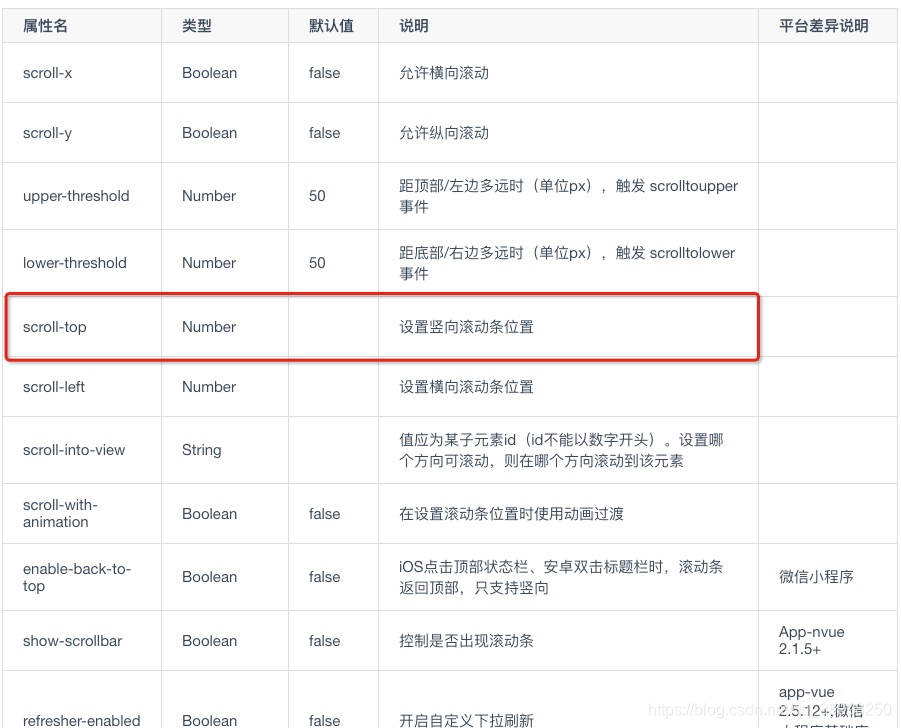901x728 pixels.
Task: Click the 设置横向滚动条位置 description
Action: 467,387
